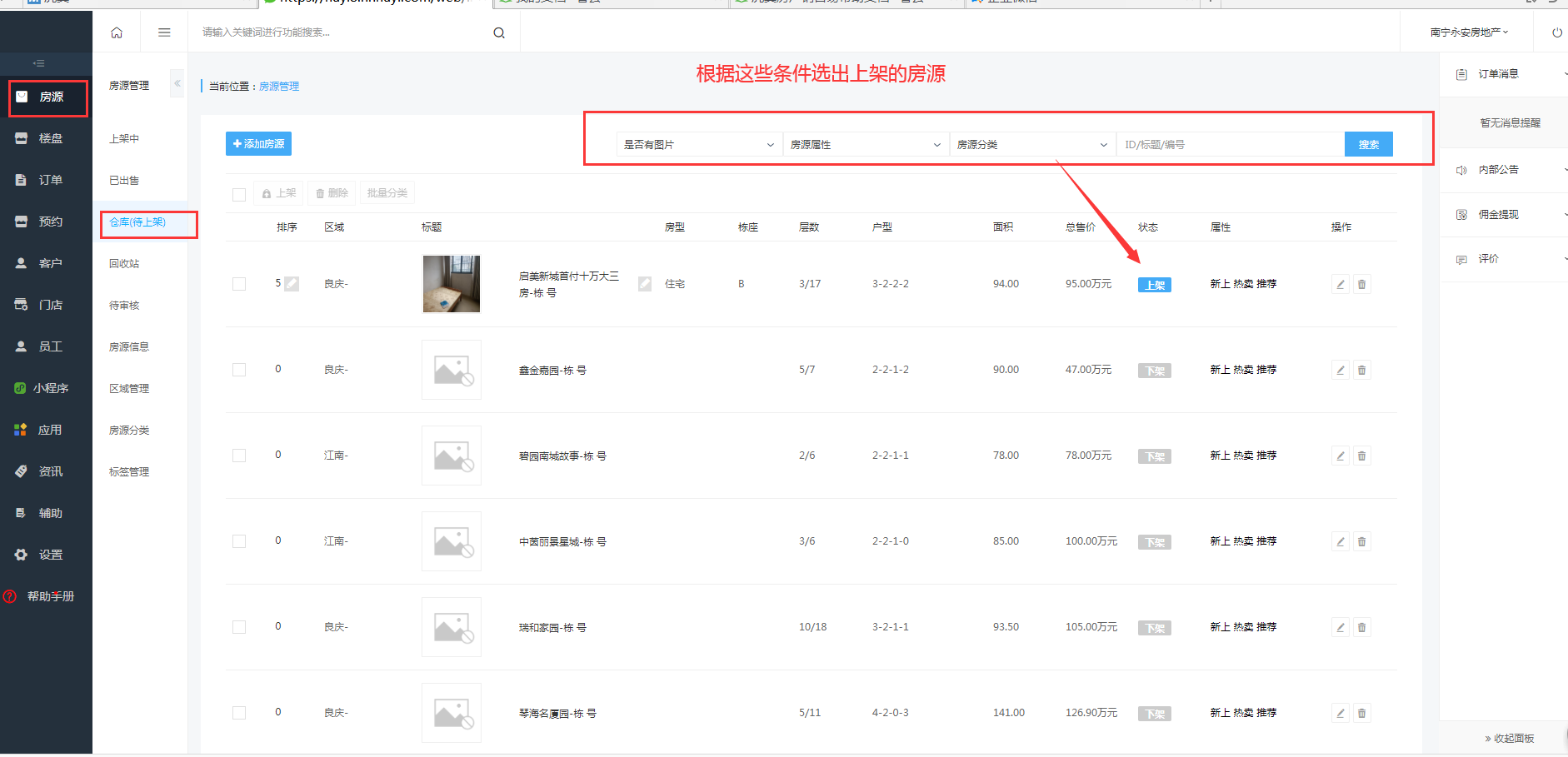Go to the home icon
The width and height of the screenshot is (1568, 757).
click(x=117, y=32)
